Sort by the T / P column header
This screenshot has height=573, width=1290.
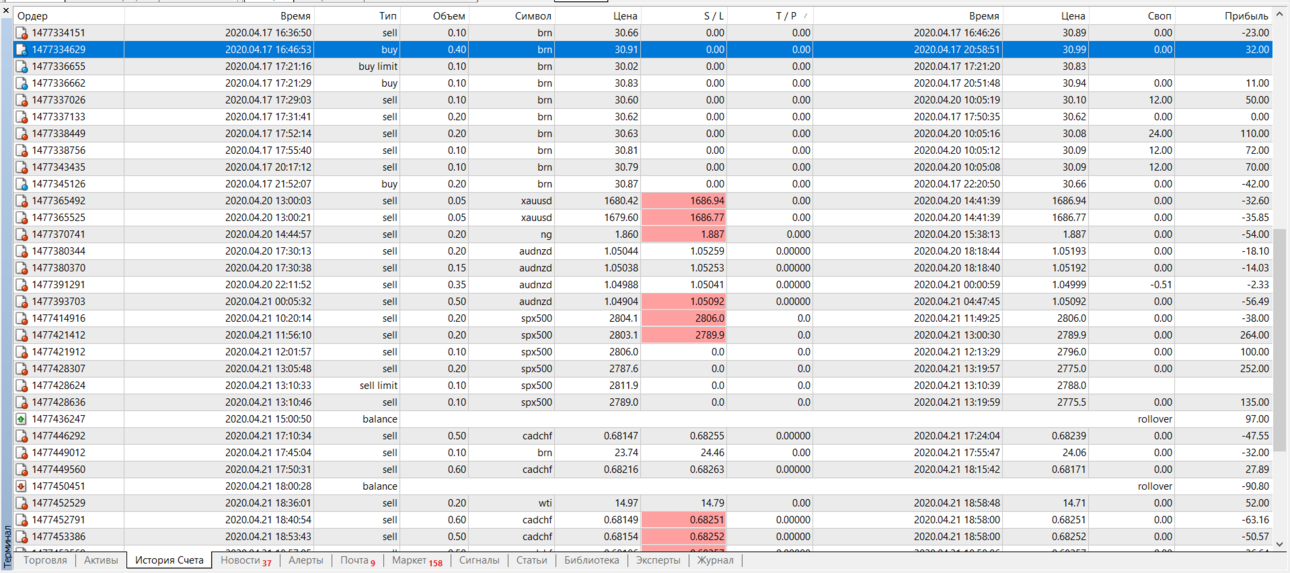(x=770, y=16)
